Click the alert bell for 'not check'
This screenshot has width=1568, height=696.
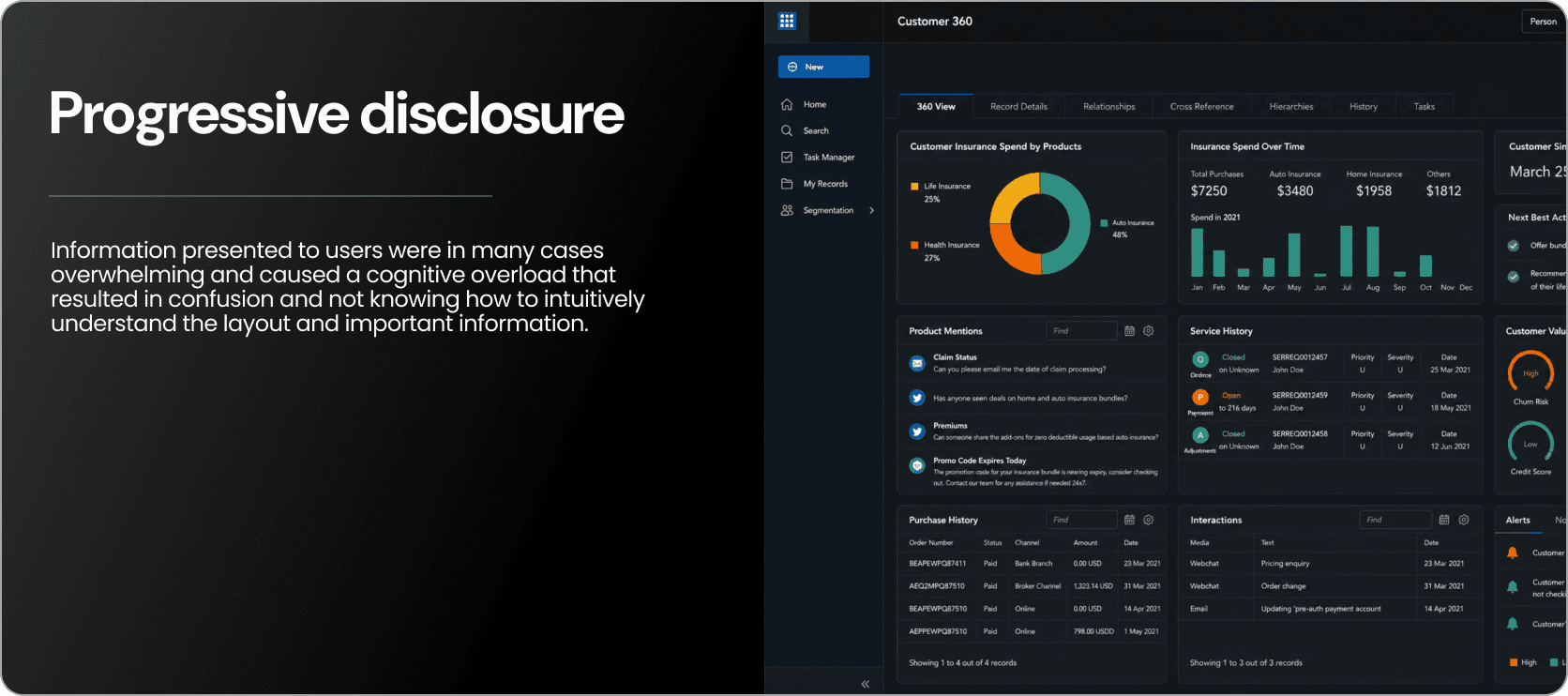pos(1512,587)
